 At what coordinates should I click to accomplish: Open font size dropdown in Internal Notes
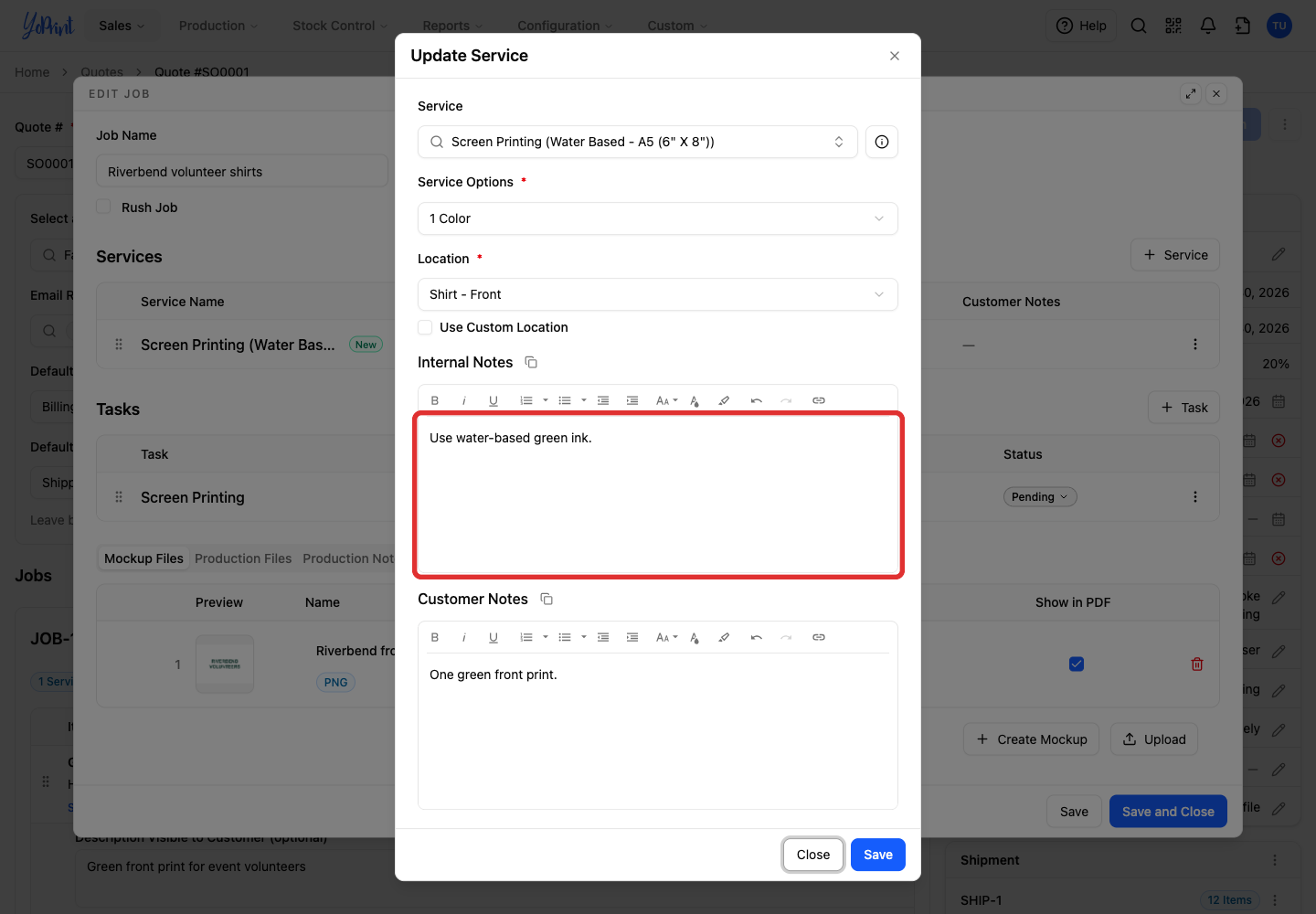click(667, 400)
